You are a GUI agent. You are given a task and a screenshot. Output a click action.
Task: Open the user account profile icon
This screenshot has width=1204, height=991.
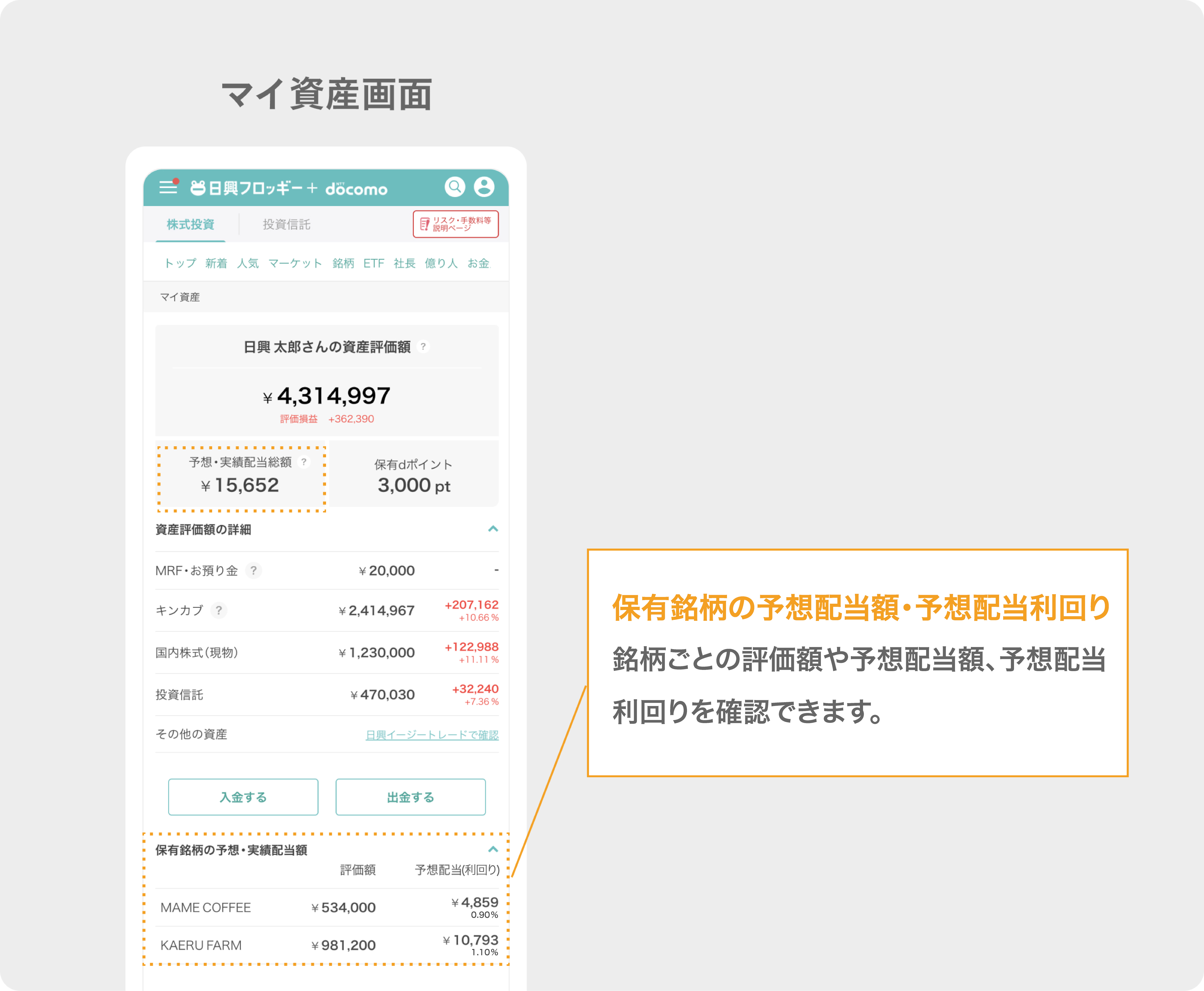484,187
